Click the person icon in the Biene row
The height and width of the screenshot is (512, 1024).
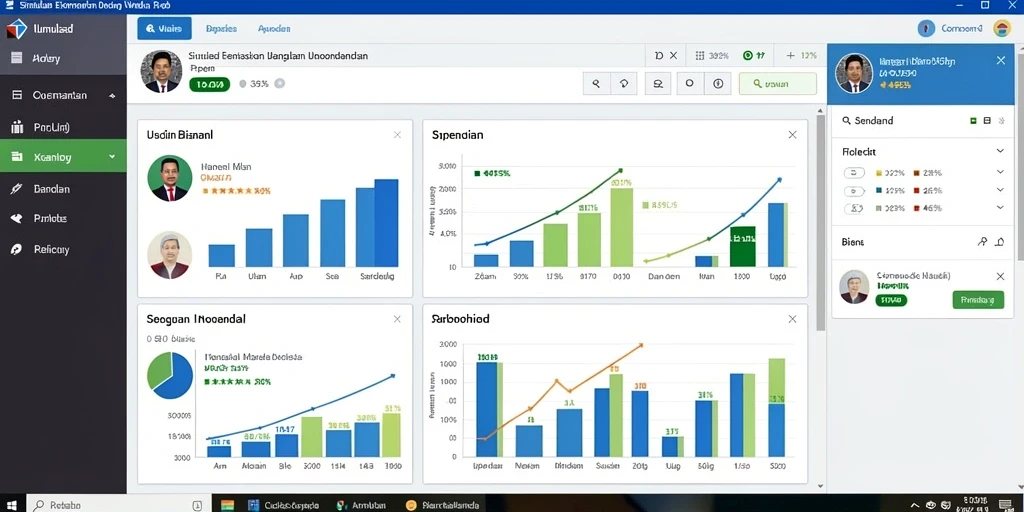982,242
